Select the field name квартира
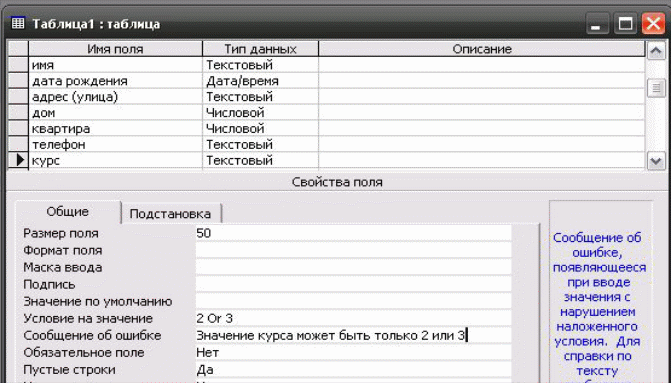Viewport: 672px width, 384px height. pos(115,129)
